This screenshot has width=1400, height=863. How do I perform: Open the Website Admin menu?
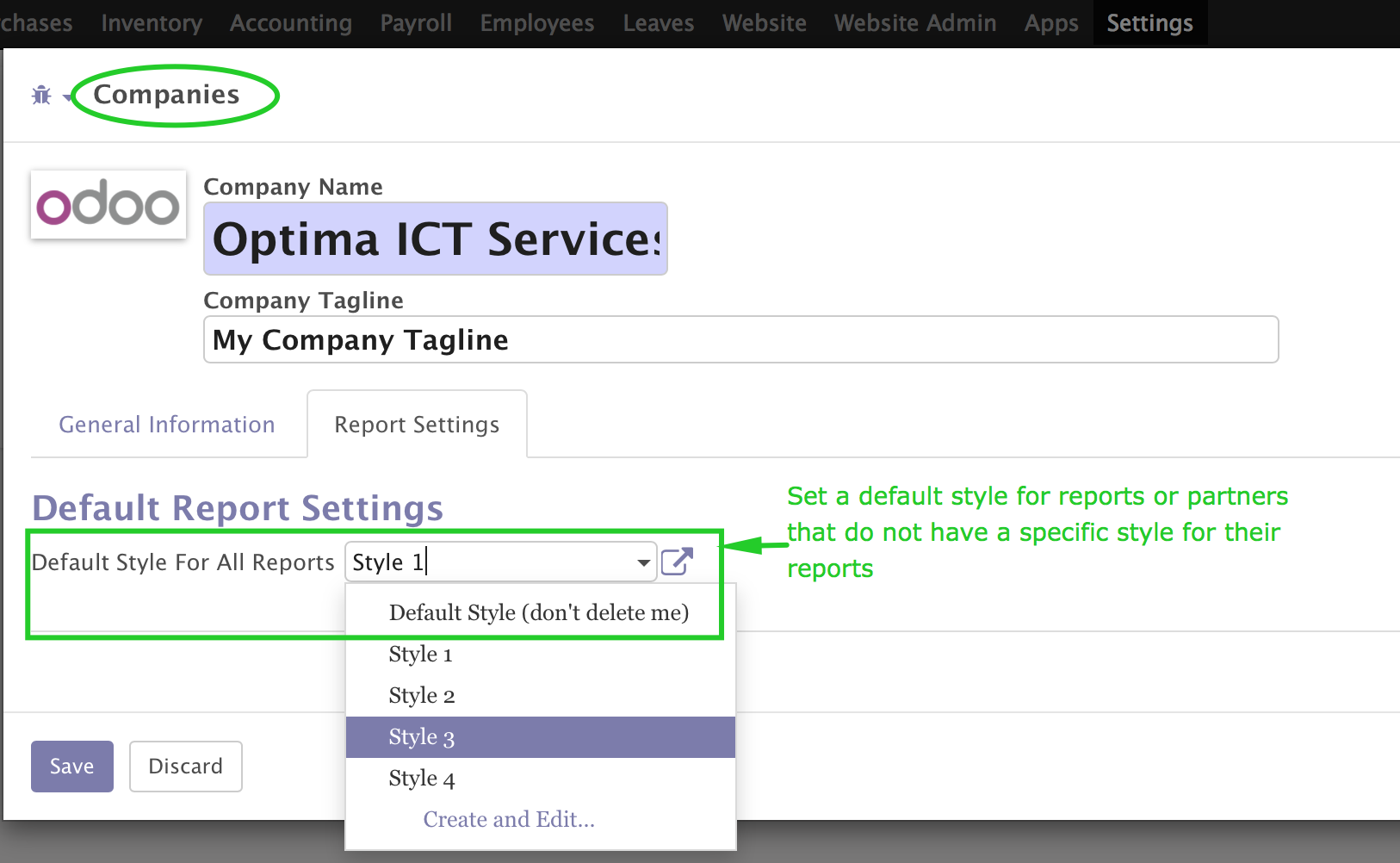[x=915, y=23]
